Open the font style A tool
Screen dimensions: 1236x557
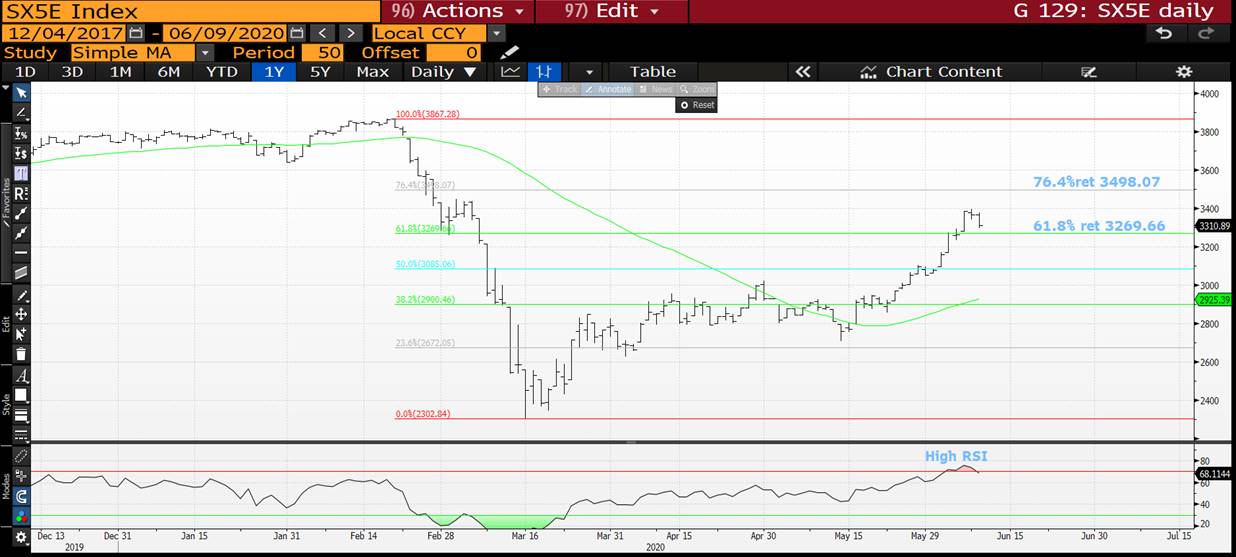[x=21, y=376]
